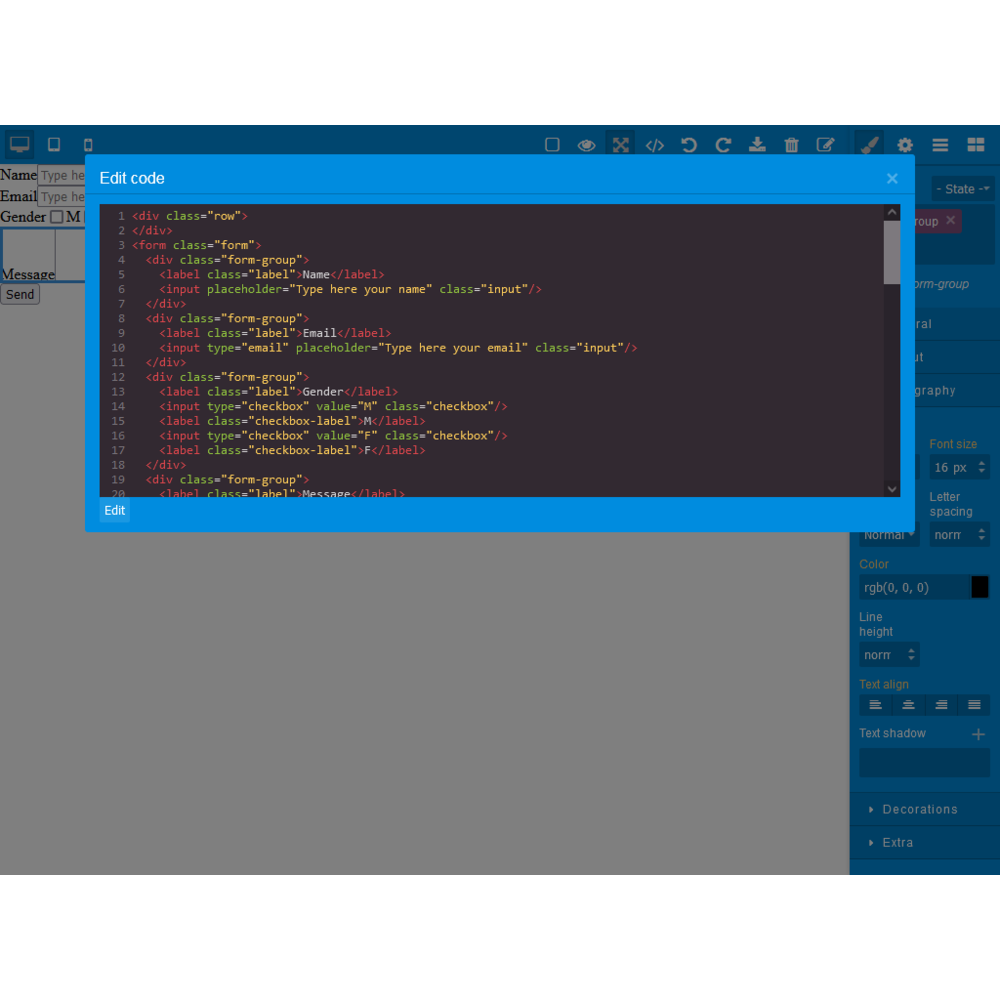Image resolution: width=1000 pixels, height=1000 pixels.
Task: Open the State dropdown
Action: pyautogui.click(x=962, y=189)
